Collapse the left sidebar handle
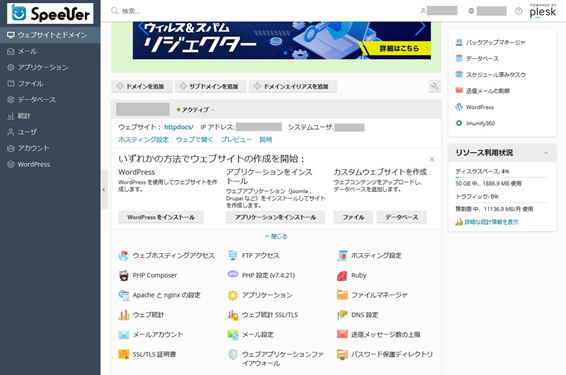The height and width of the screenshot is (375, 566). [104, 189]
